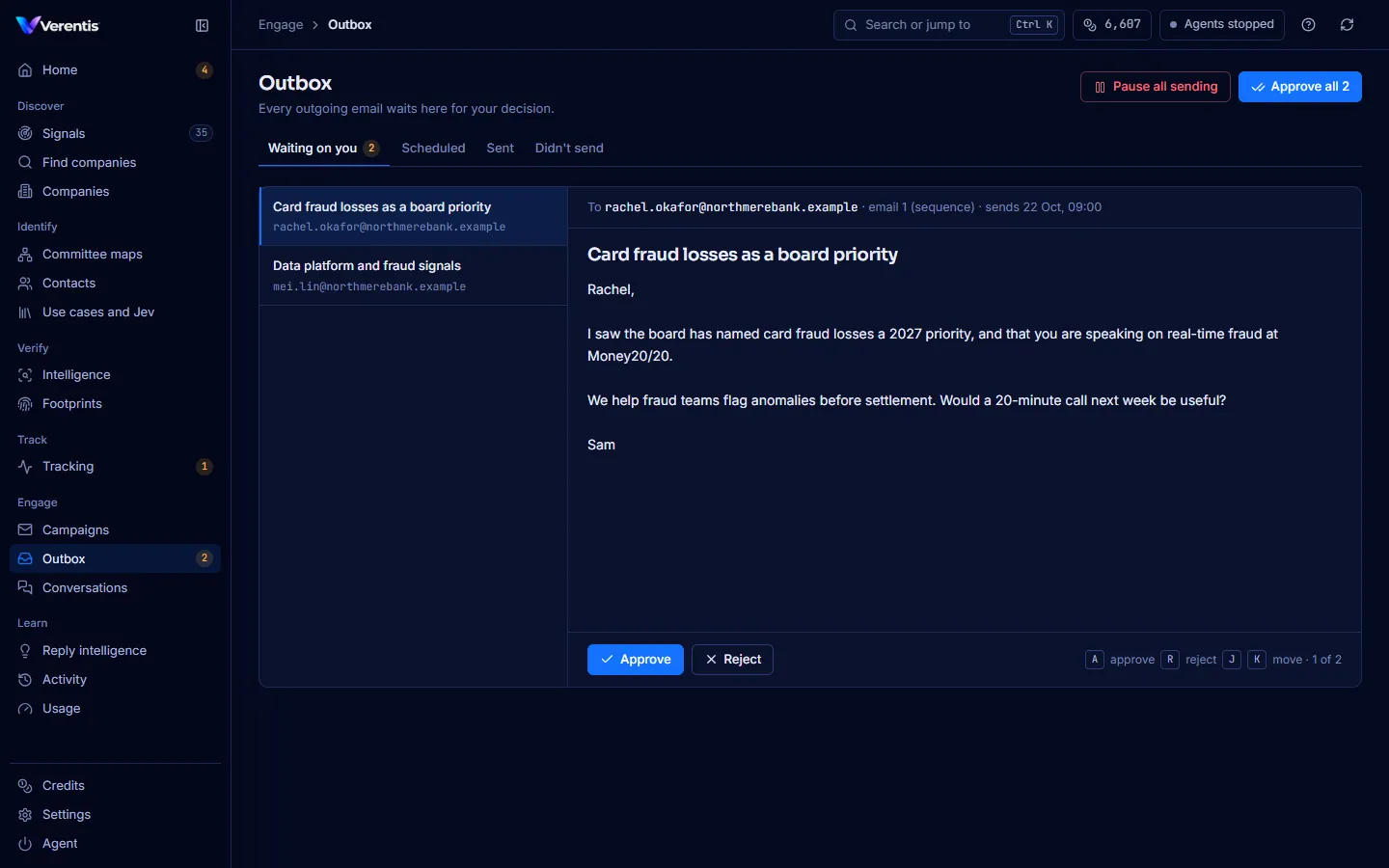
Task: Click the Agents stopped status button
Action: point(1221,25)
